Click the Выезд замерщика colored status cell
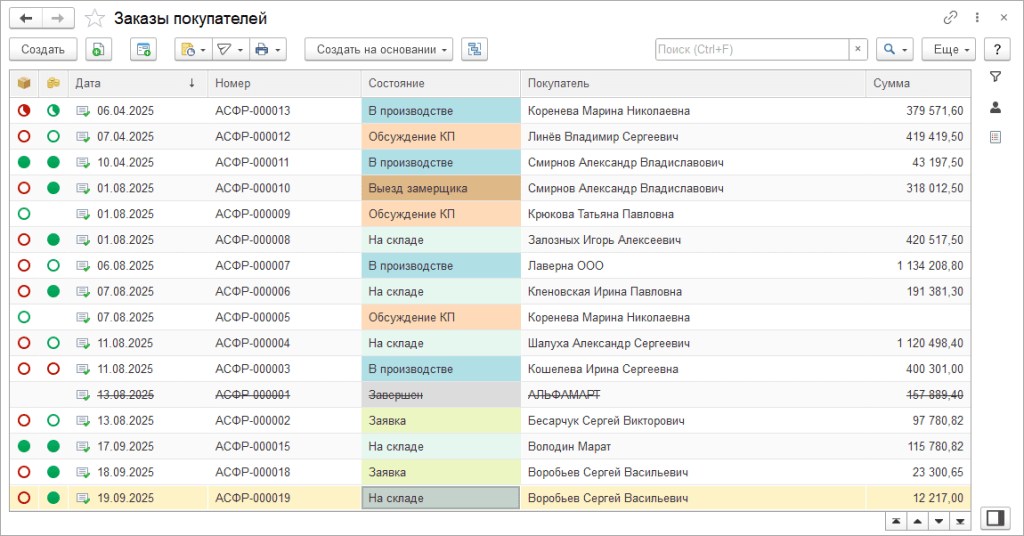1024x536 pixels. (x=441, y=188)
